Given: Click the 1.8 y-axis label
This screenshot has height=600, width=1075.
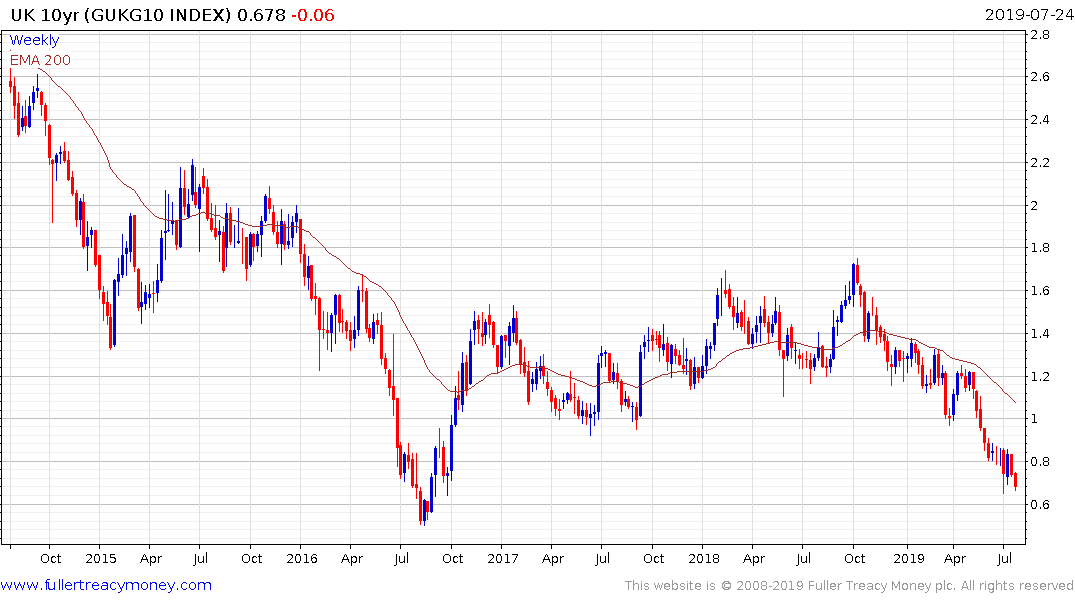Looking at the screenshot, I should (1040, 248).
